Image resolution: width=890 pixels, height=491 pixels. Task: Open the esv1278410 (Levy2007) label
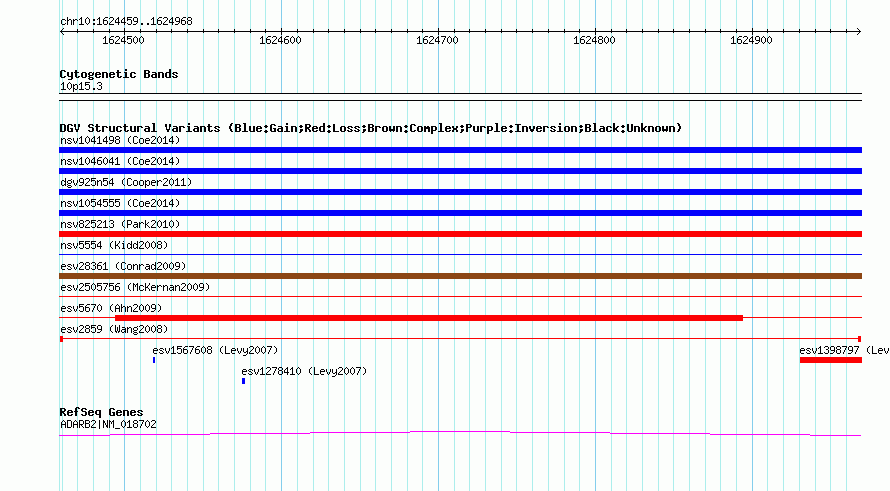[x=304, y=371]
